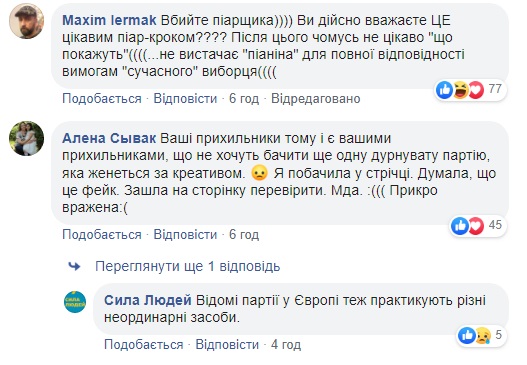Click 'Відповісти' under Алена Сывак's comment
527x365 pixels.
click(185, 235)
